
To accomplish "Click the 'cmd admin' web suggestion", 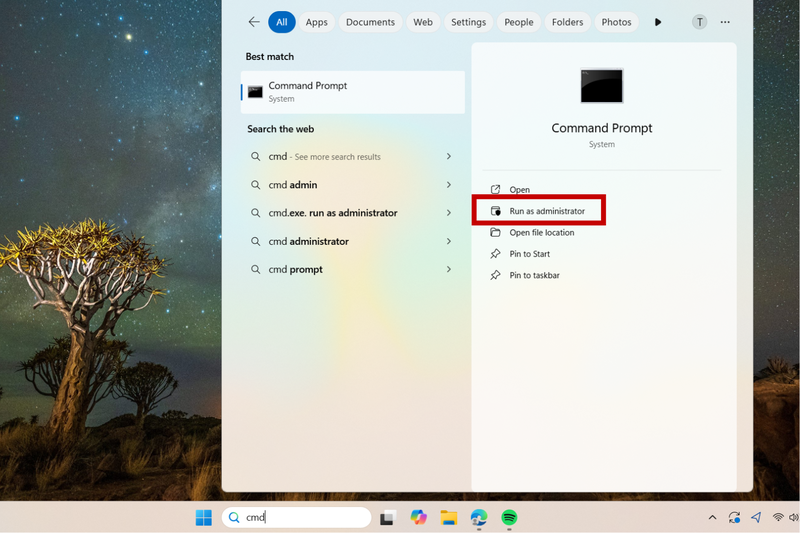I will pyautogui.click(x=353, y=185).
